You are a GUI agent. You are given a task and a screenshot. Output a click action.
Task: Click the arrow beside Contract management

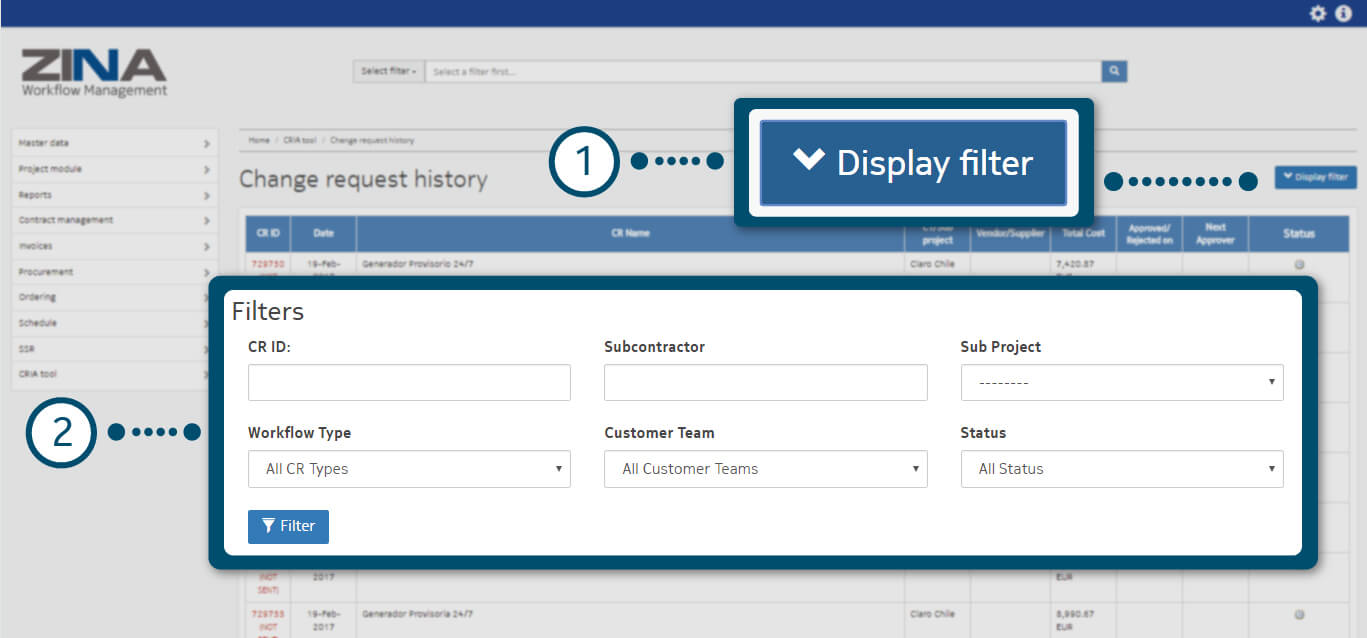[206, 221]
